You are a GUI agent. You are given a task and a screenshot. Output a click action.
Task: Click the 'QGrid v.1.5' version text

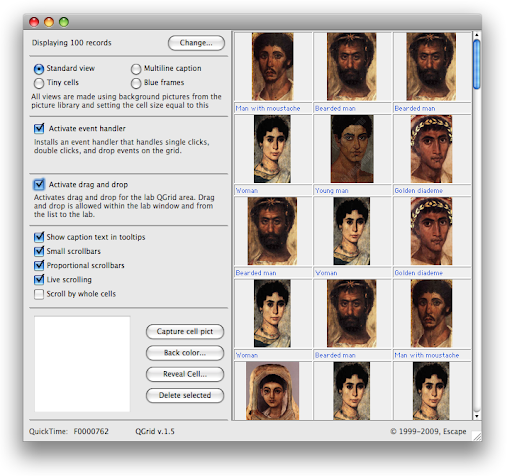coord(155,431)
